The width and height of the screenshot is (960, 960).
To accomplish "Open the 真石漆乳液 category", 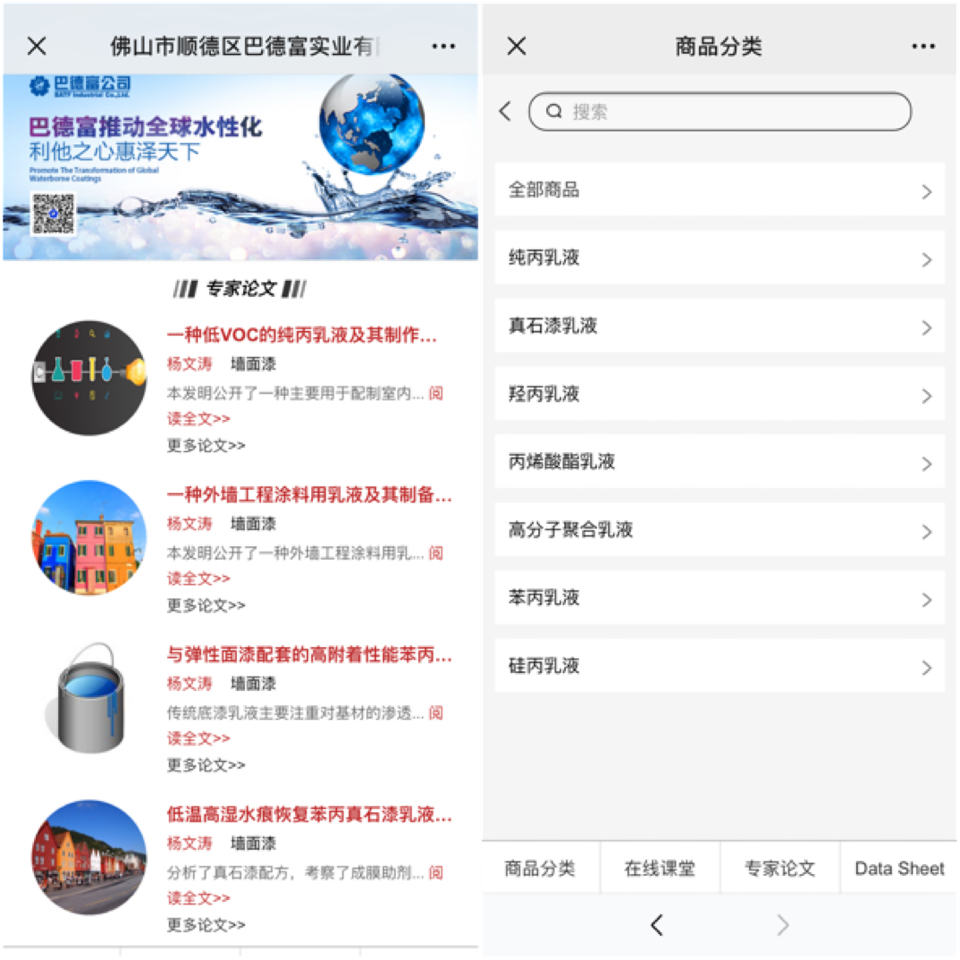I will click(x=719, y=326).
